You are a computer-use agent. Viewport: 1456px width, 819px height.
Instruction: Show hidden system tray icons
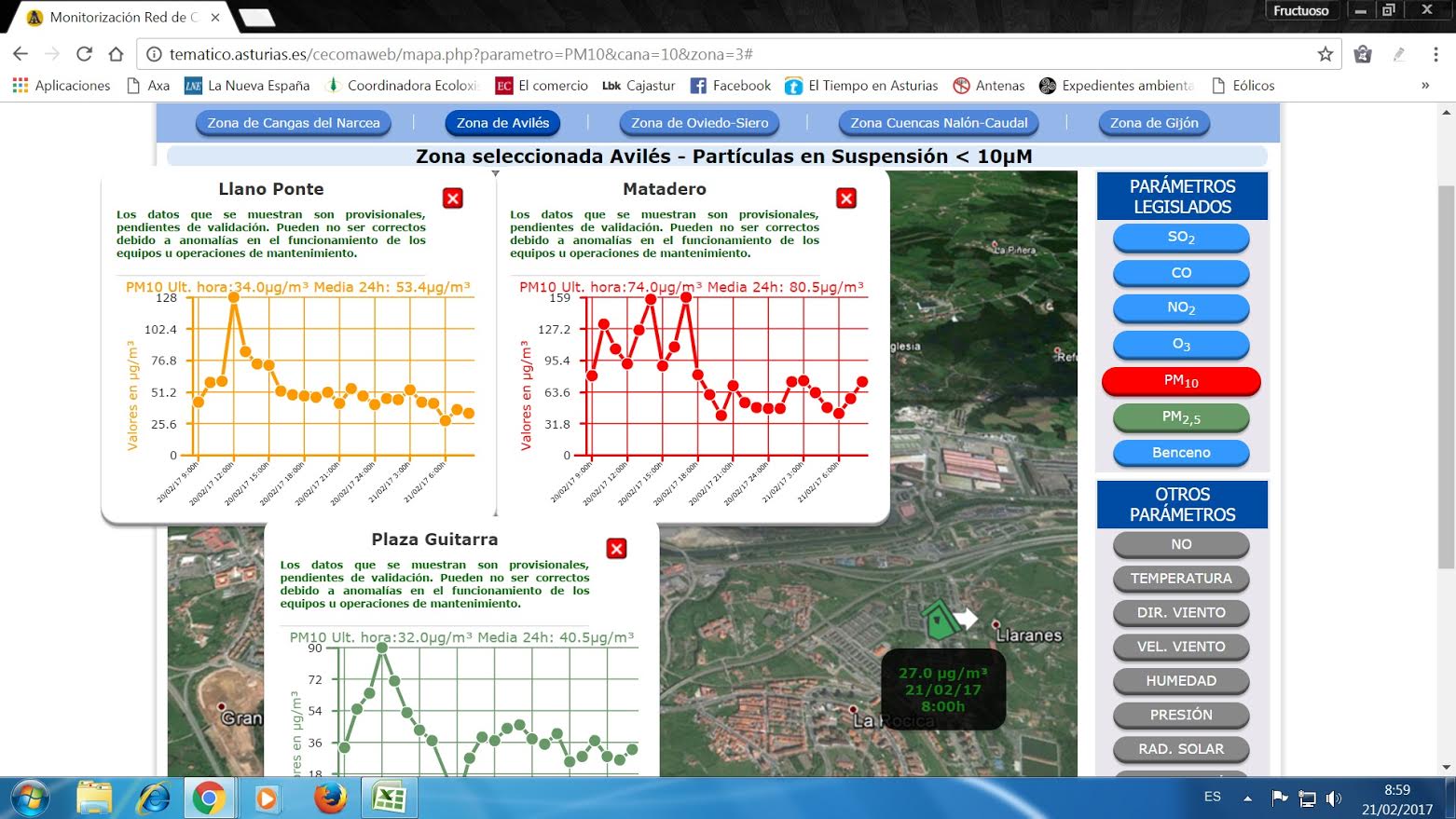coord(1247,799)
